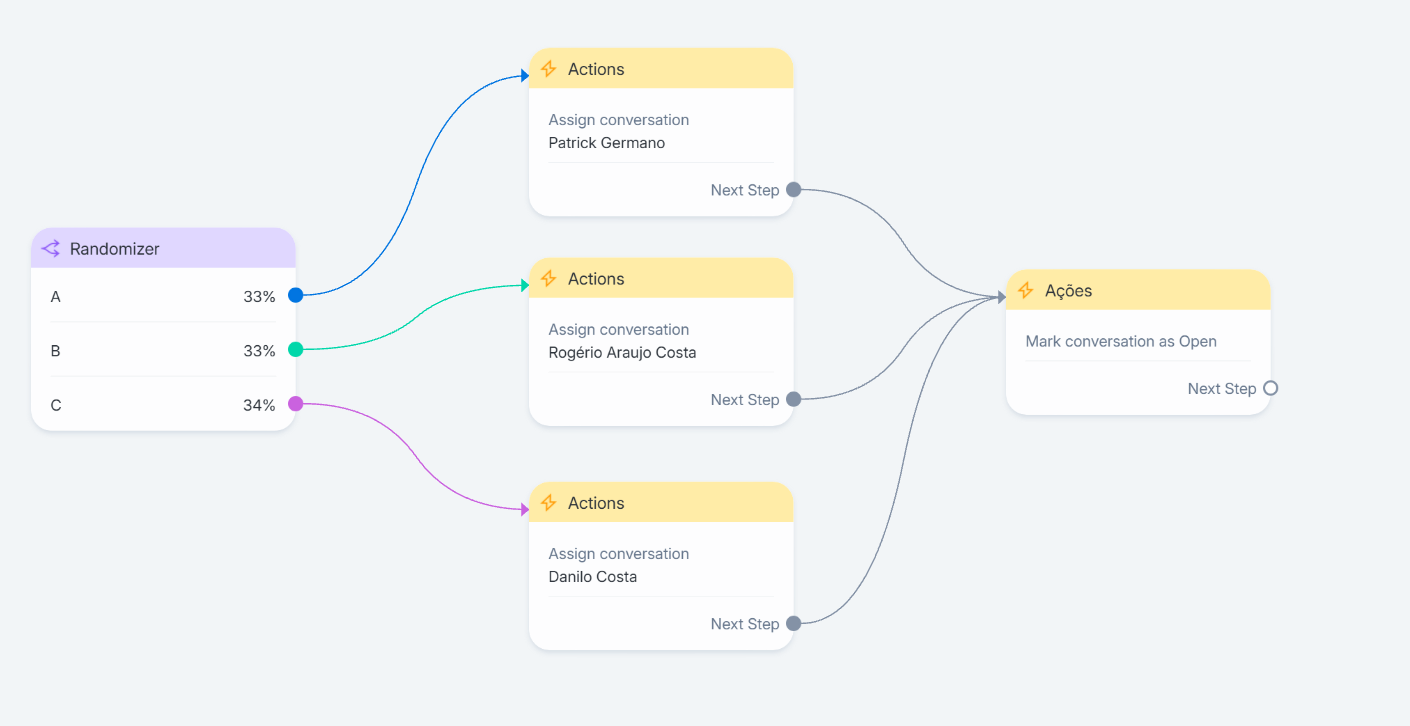Click the 33% value for option A
The width and height of the screenshot is (1410, 726).
coord(259,297)
